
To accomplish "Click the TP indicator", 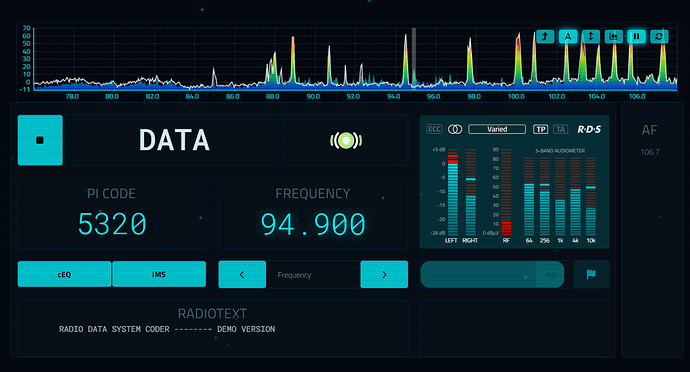I will (x=540, y=129).
